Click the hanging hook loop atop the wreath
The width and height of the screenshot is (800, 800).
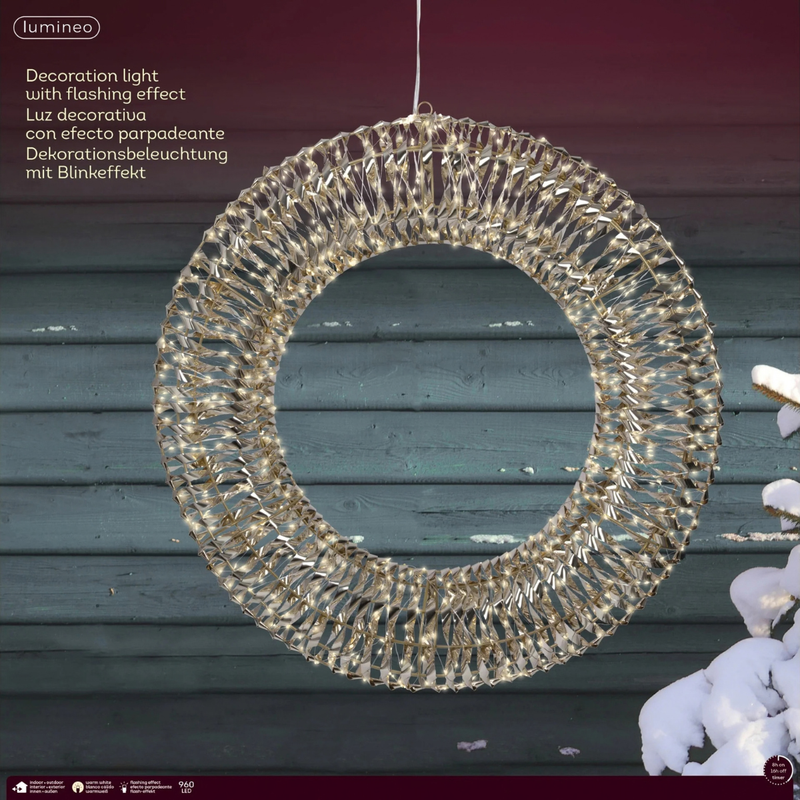point(424,109)
